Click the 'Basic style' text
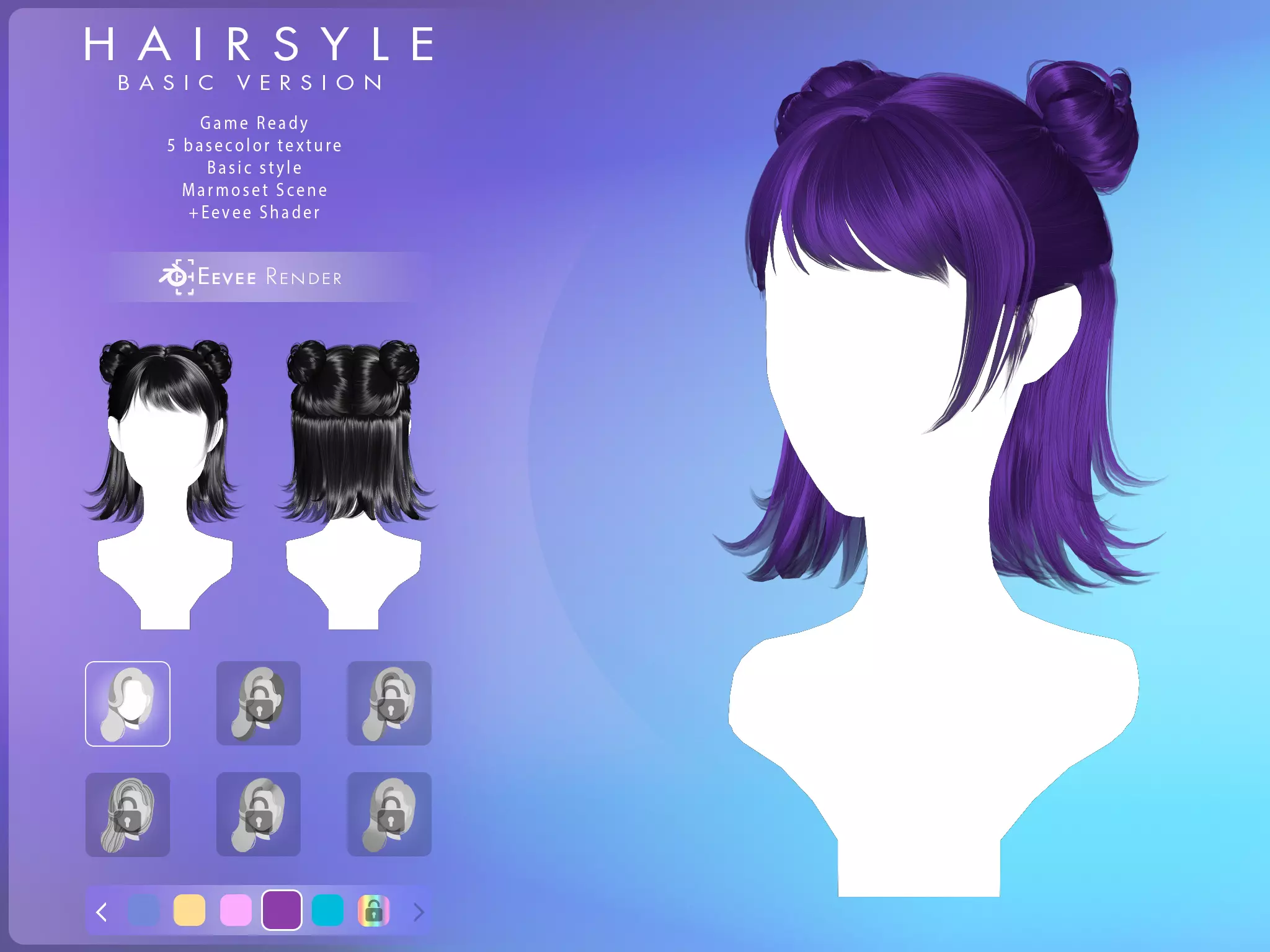This screenshot has width=1270, height=952. click(x=254, y=168)
